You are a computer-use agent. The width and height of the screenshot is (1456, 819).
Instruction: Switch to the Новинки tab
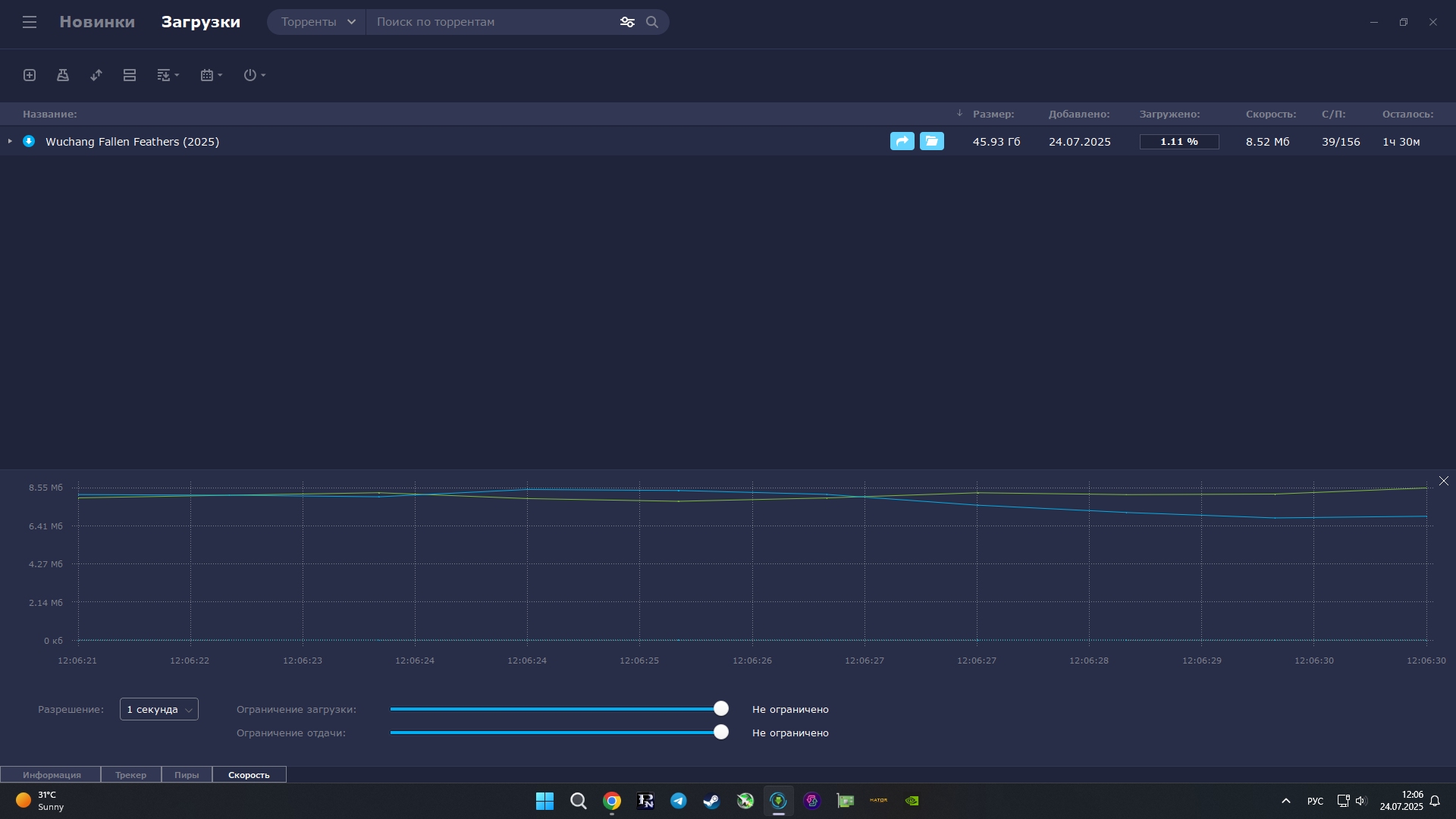(97, 22)
